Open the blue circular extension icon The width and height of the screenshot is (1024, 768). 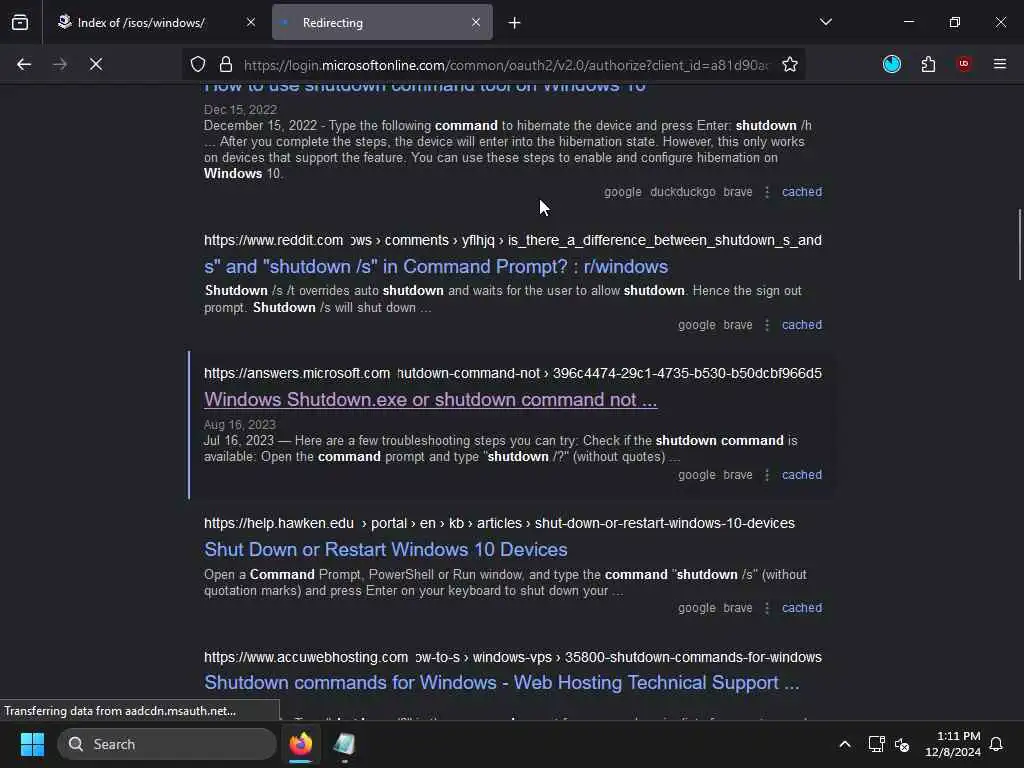(x=891, y=64)
